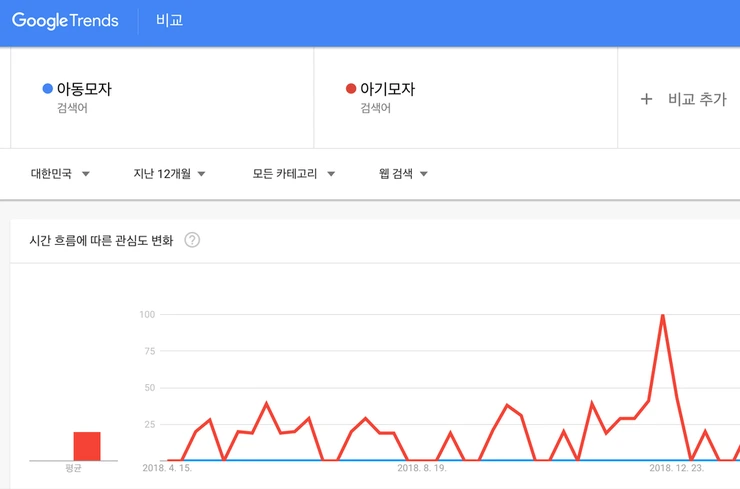This screenshot has width=740, height=489.
Task: Click the blue dot beside 아동모자
Action: 47,89
